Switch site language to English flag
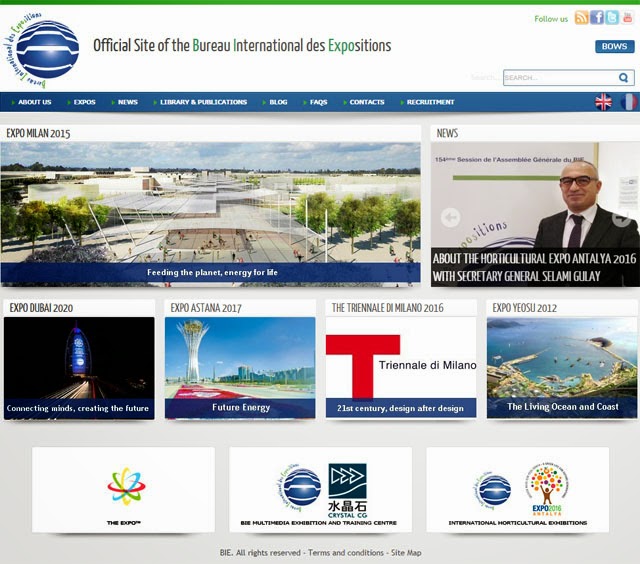 pos(603,102)
